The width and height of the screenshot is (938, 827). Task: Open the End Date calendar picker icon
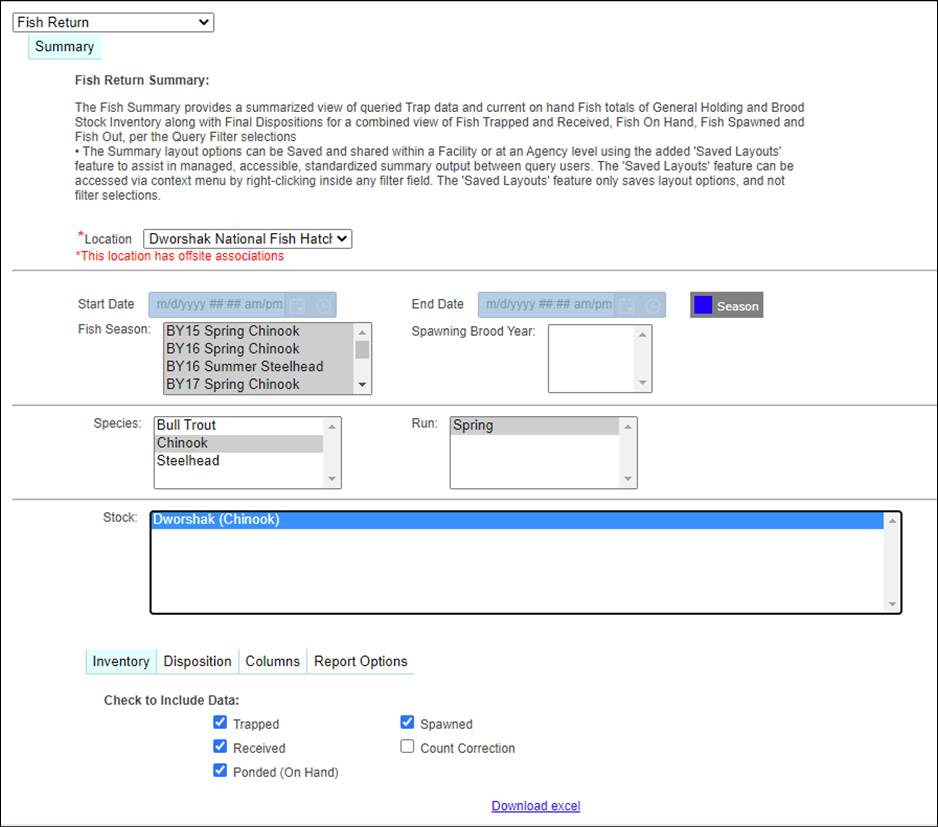tap(627, 305)
